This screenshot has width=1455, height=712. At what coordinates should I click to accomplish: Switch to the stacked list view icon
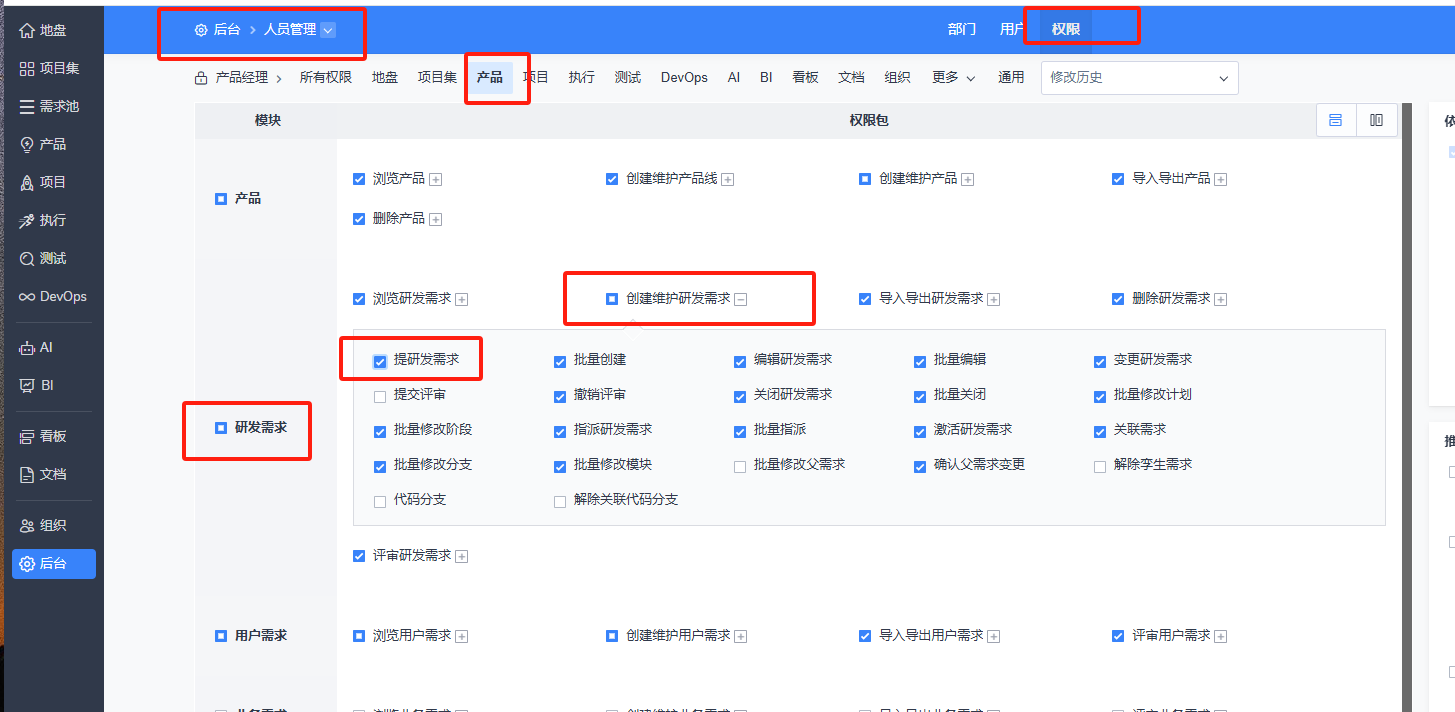coord(1335,120)
